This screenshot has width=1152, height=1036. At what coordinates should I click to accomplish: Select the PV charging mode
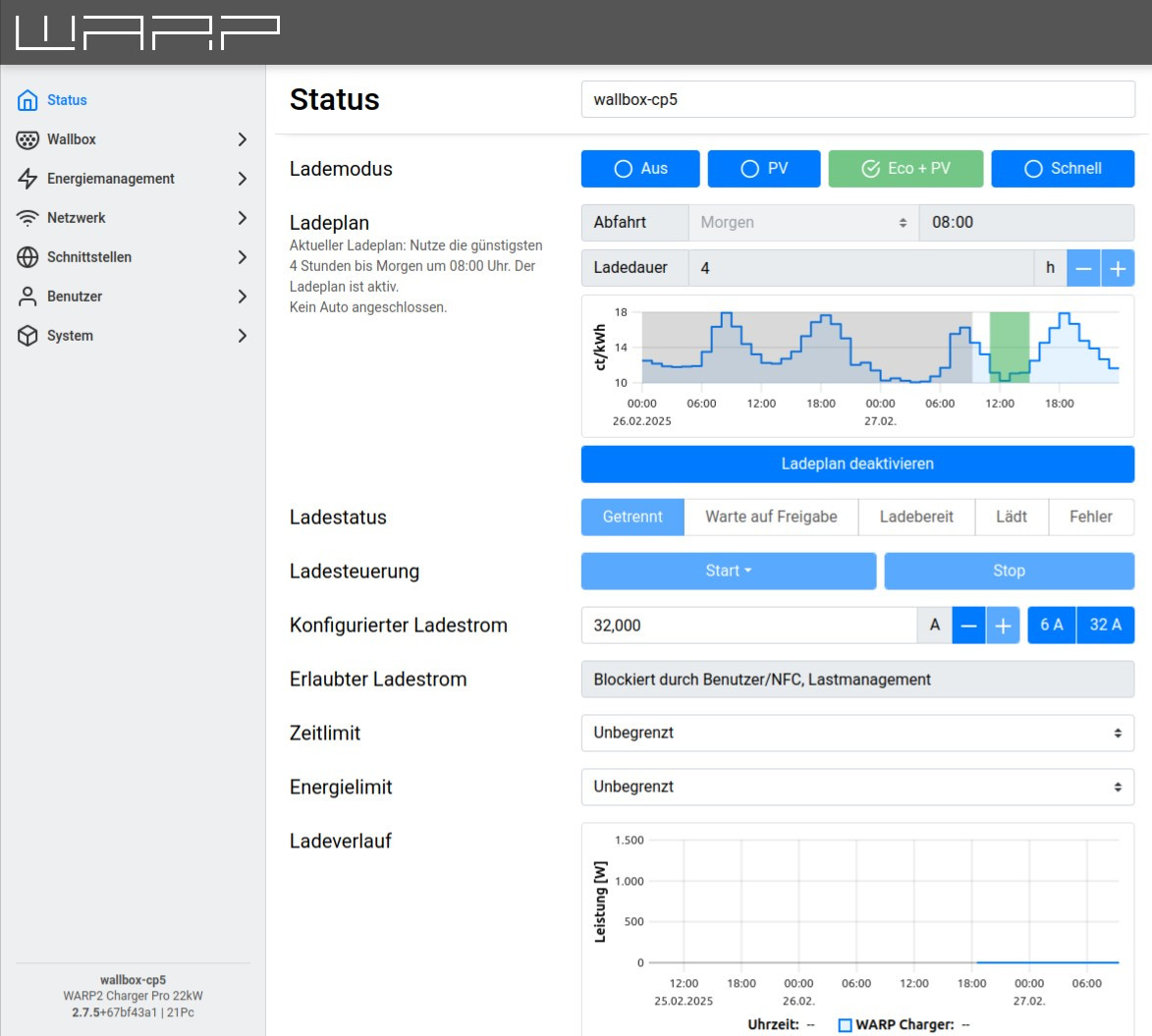pyautogui.click(x=763, y=169)
